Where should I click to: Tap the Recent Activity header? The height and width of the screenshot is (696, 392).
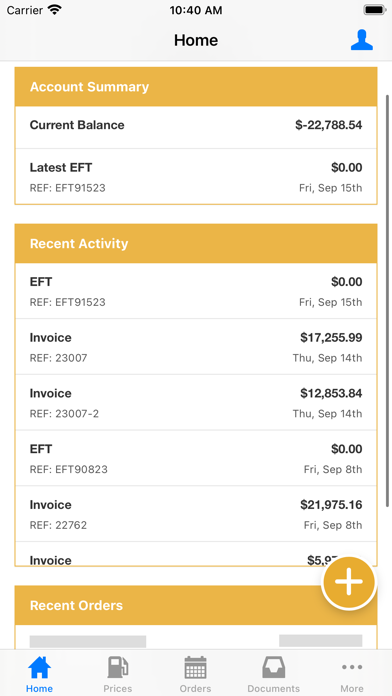click(x=196, y=243)
